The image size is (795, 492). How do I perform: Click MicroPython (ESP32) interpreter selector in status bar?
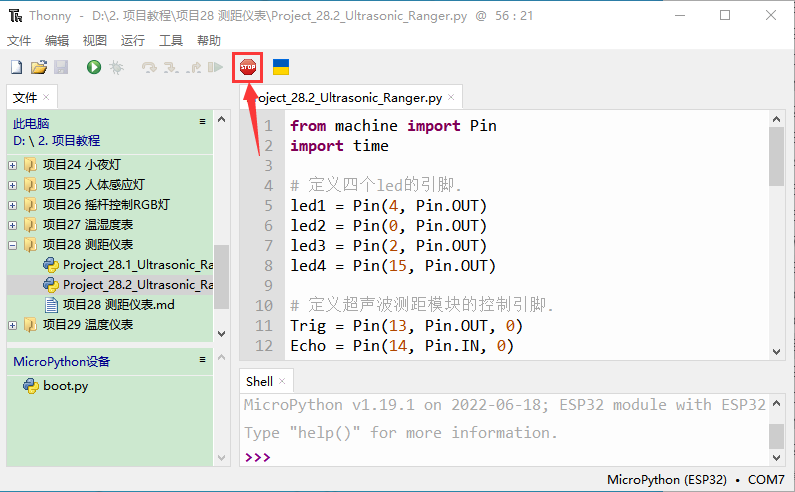[x=671, y=480]
